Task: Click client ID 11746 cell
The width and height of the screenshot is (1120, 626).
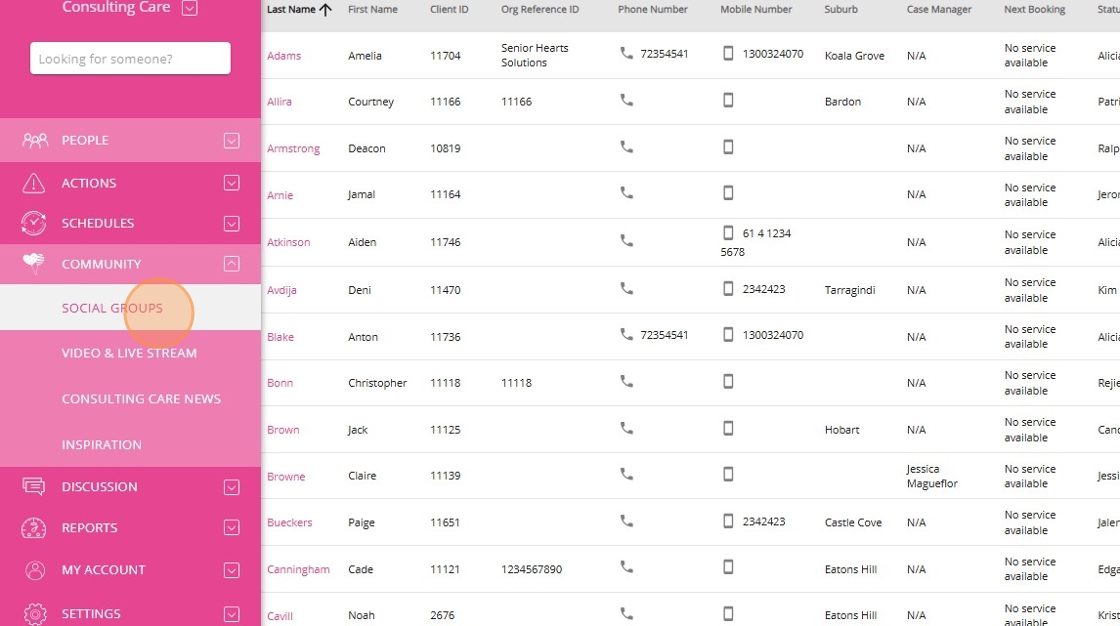Action: coord(445,242)
